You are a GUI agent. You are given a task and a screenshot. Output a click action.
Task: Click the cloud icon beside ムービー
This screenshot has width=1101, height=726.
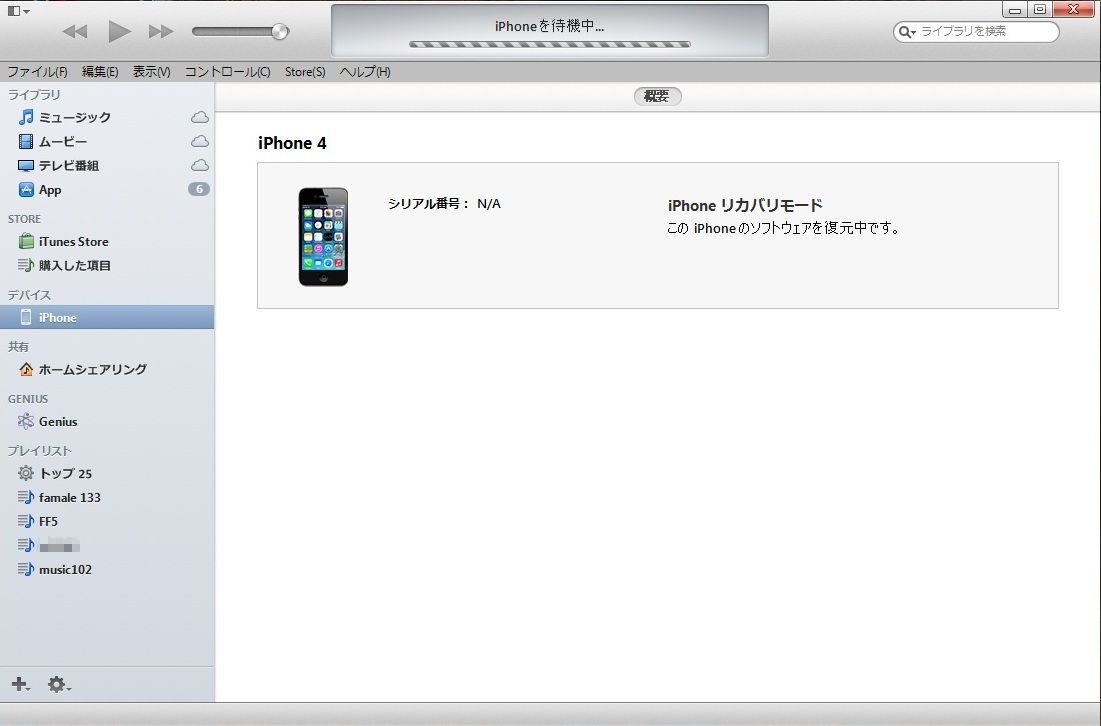tap(200, 141)
